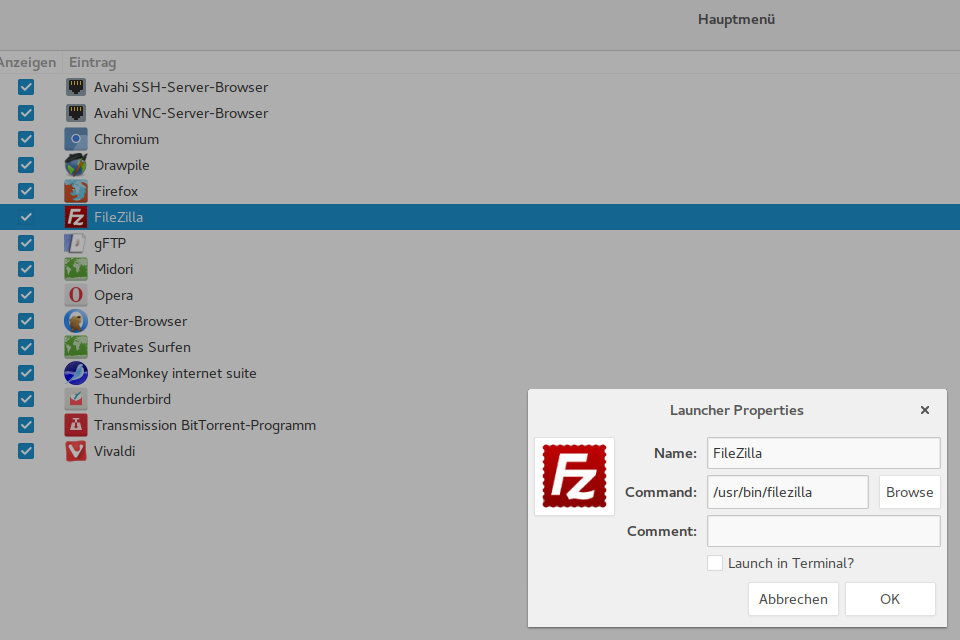
Task: Click the Eintrag column header
Action: (x=92, y=62)
